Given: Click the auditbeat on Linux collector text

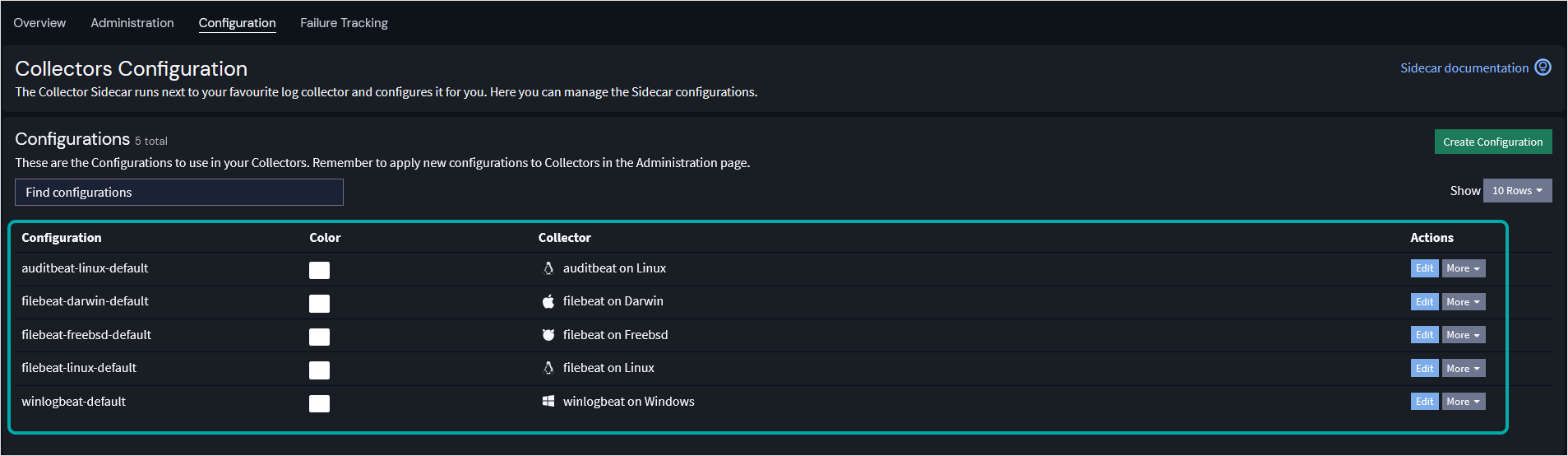Looking at the screenshot, I should coord(614,268).
